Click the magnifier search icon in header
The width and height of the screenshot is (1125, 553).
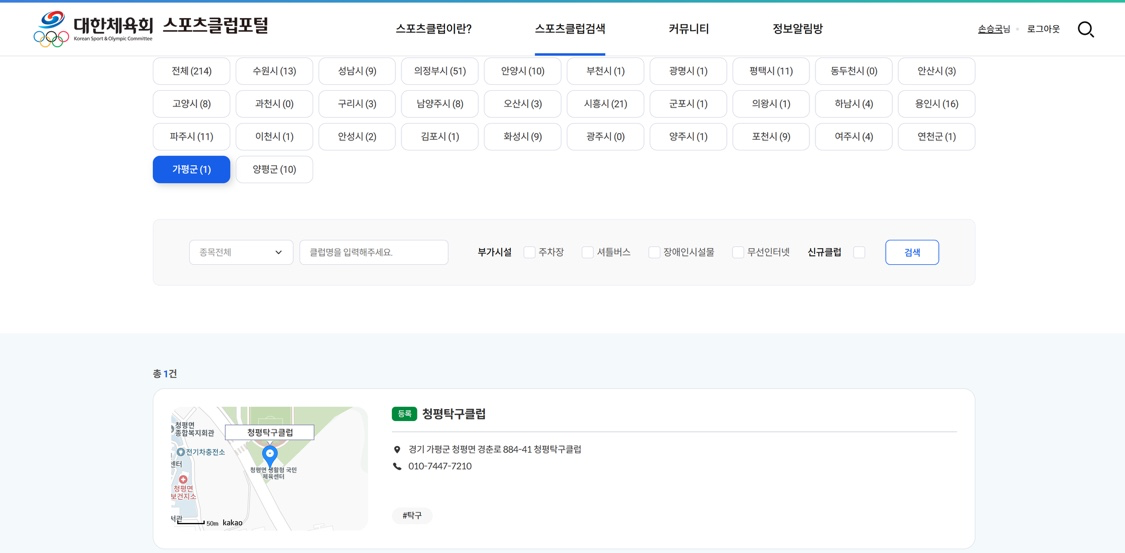[1085, 29]
